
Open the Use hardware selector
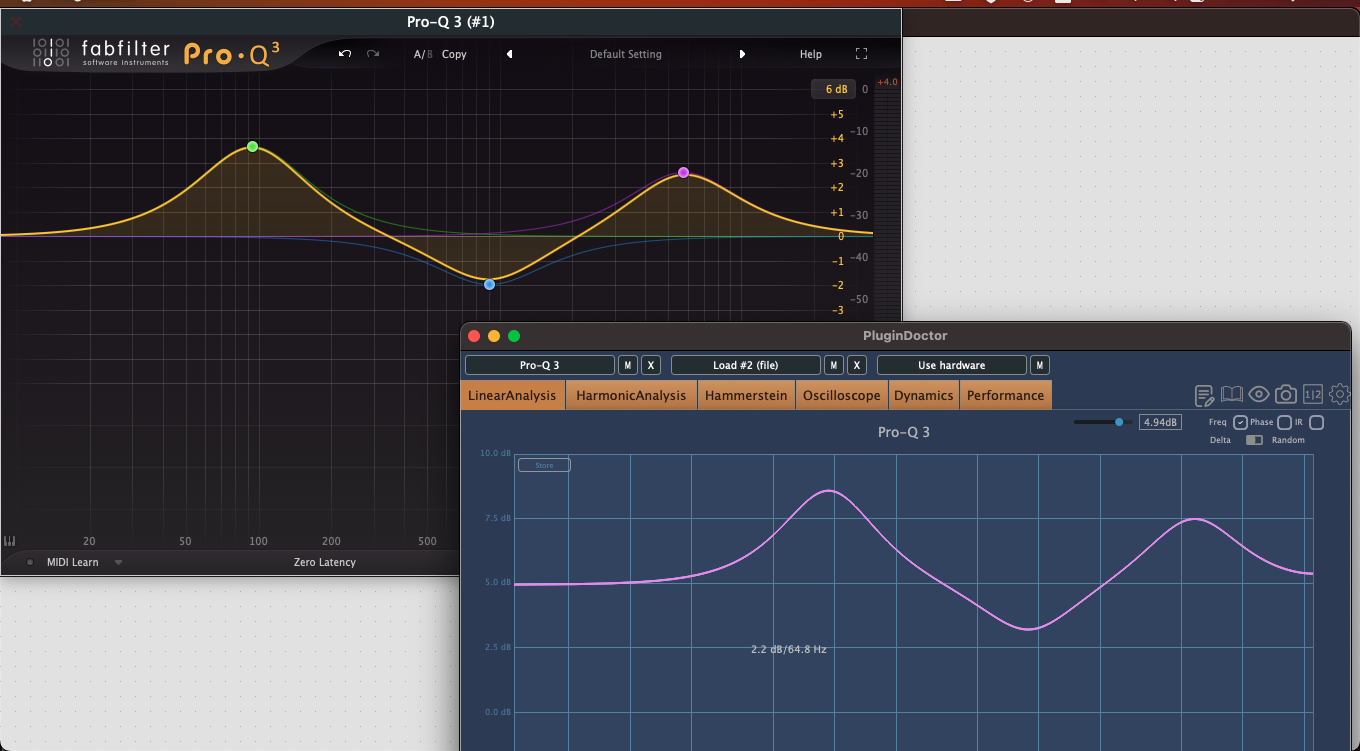point(952,365)
